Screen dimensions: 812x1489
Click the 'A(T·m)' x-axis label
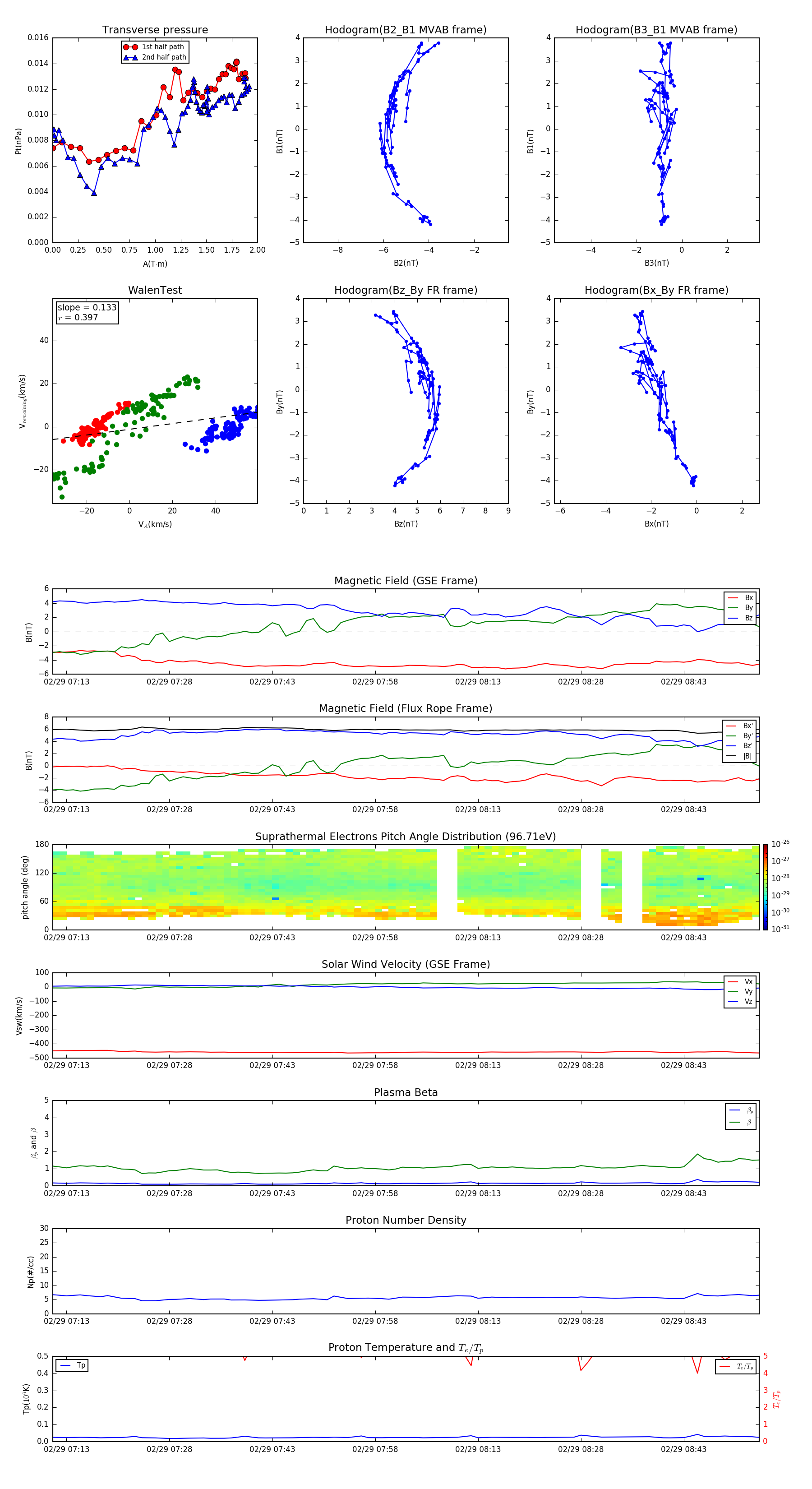(x=155, y=264)
